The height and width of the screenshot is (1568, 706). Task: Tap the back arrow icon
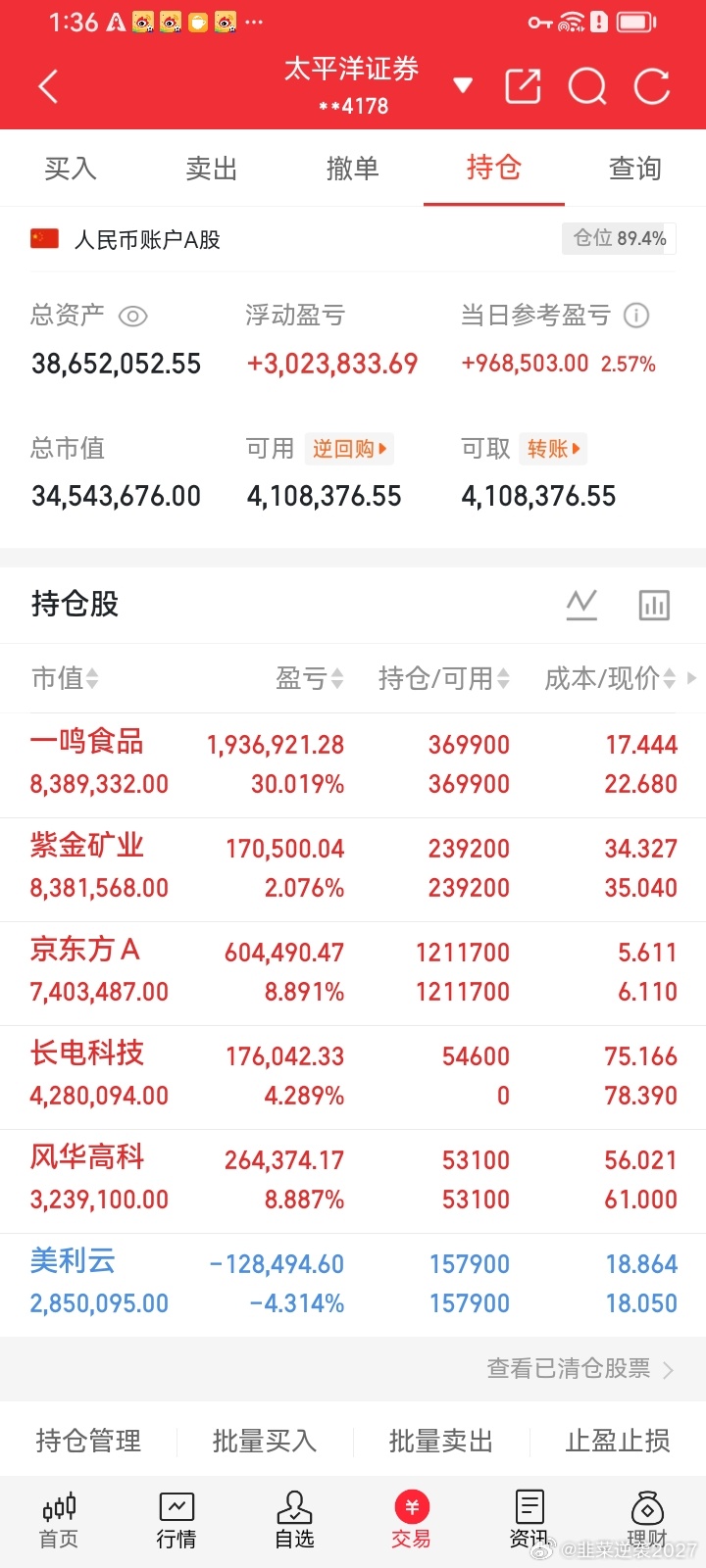click(x=48, y=86)
